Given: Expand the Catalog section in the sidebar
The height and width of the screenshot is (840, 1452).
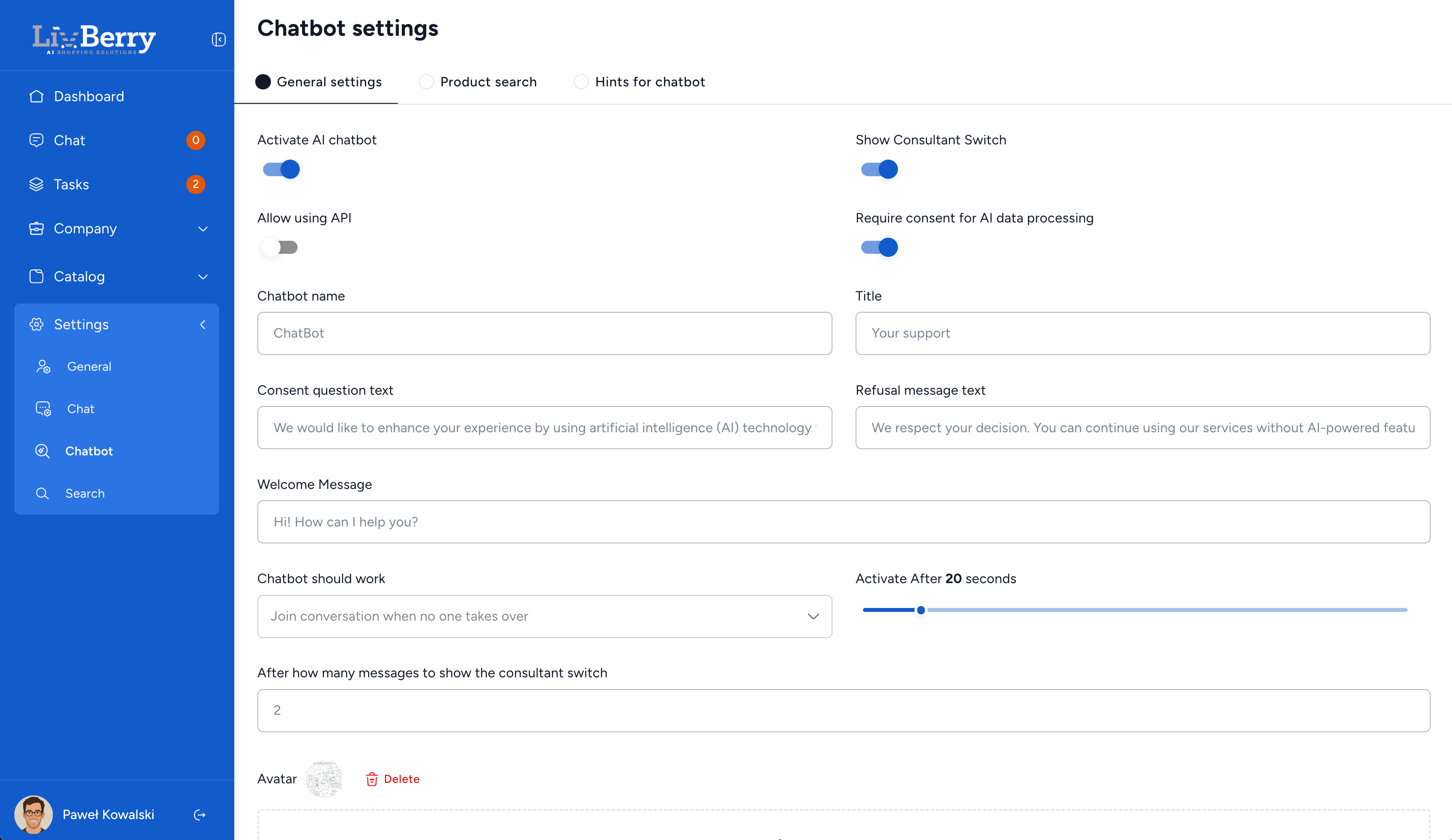Looking at the screenshot, I should (x=203, y=277).
